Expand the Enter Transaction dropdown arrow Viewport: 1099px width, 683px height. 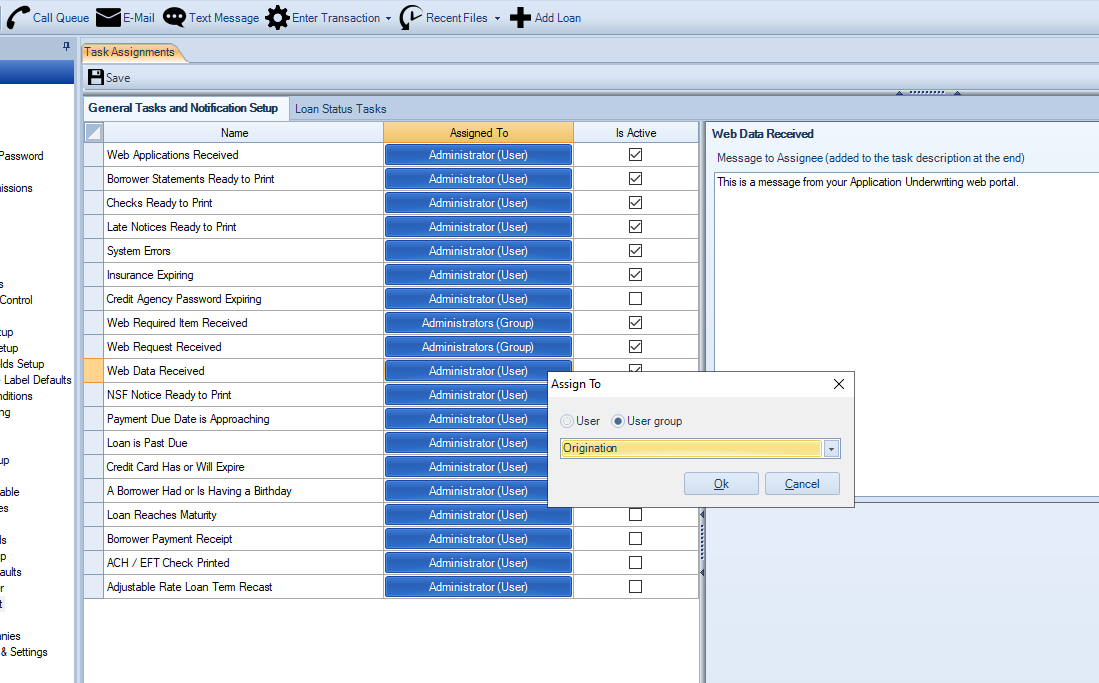[388, 18]
